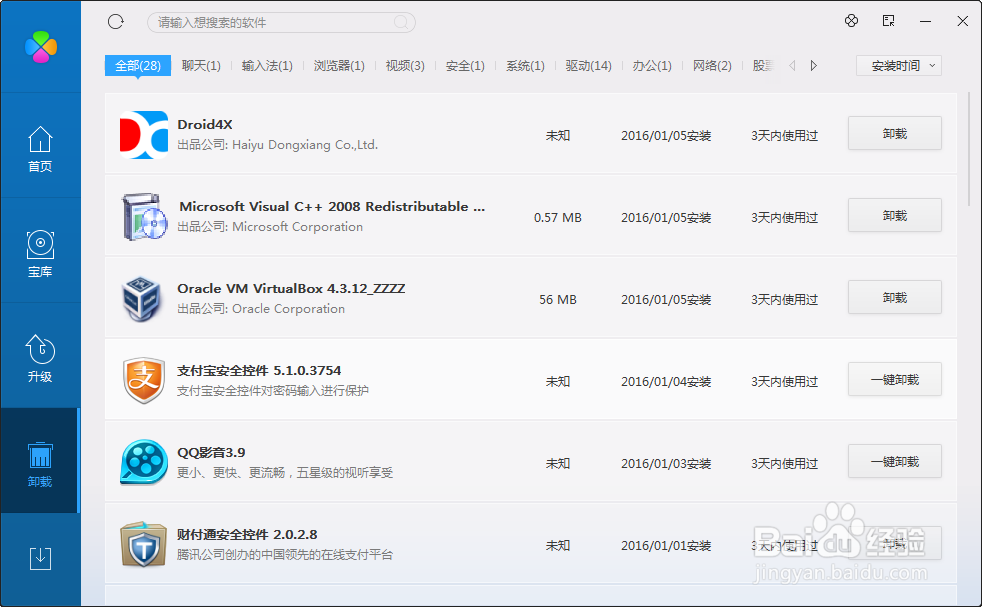Uninstall Oracle VM VirtualBox
This screenshot has height=607, width=982.
(894, 298)
